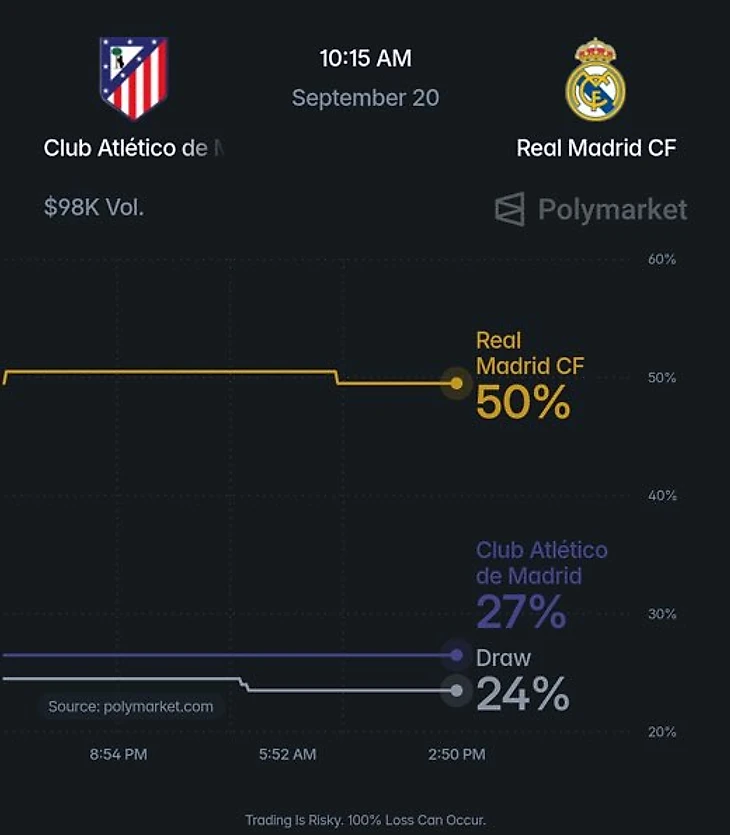This screenshot has width=730, height=835.
Task: Click the Polymarket logo icon
Action: (x=510, y=209)
